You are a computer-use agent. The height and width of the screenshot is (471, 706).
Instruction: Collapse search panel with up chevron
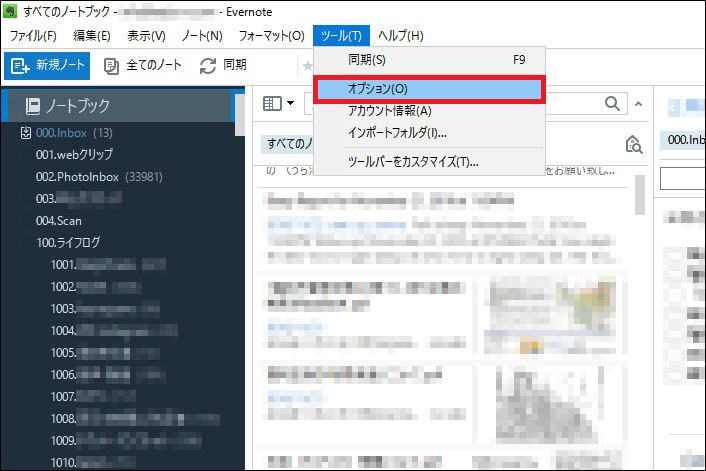point(638,104)
